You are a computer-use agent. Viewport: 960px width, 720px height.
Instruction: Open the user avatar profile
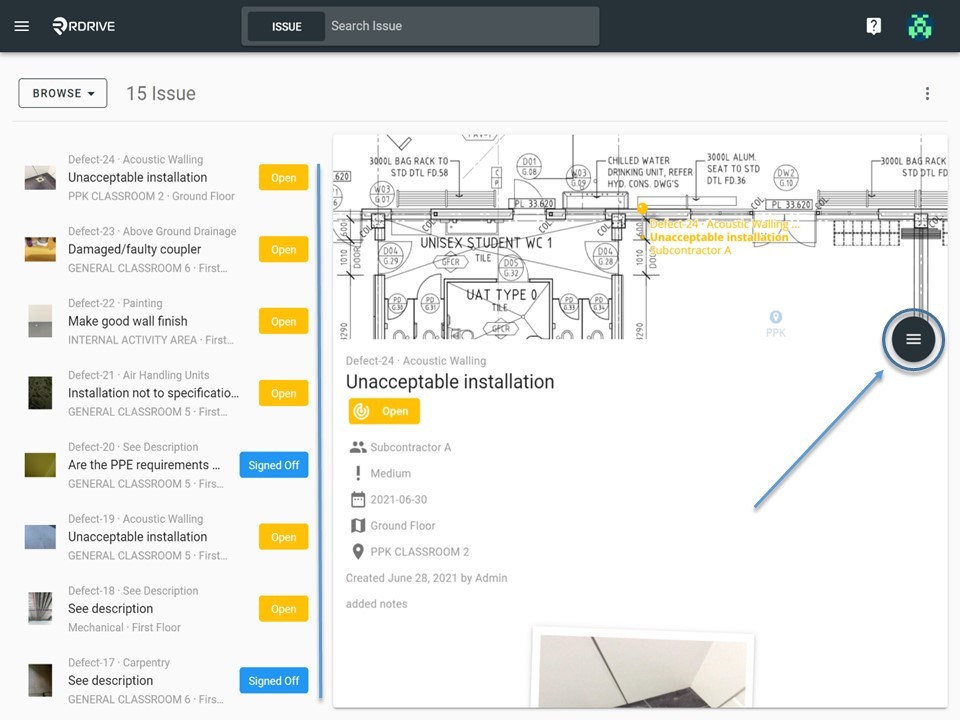click(x=920, y=26)
